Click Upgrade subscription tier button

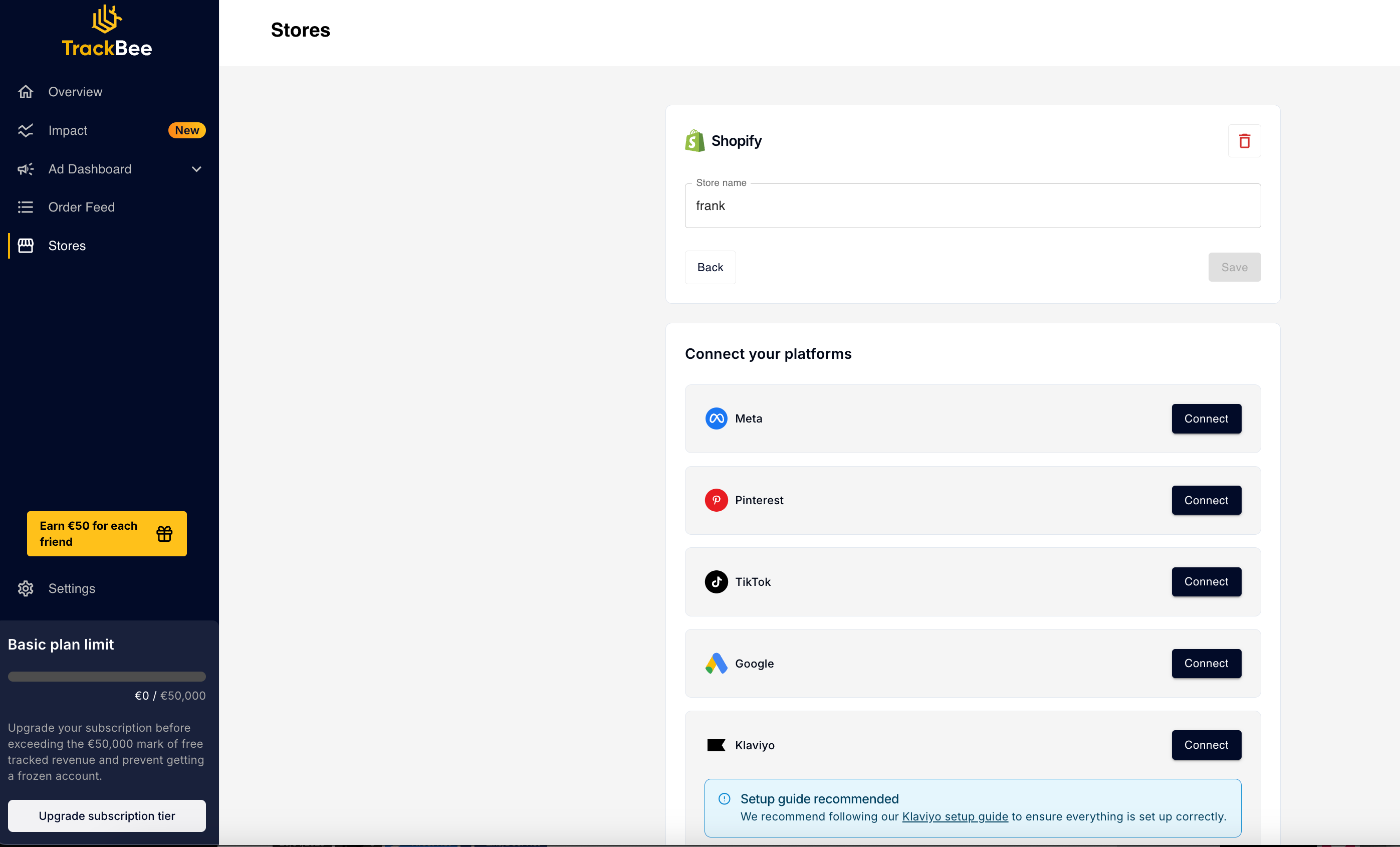click(x=107, y=816)
